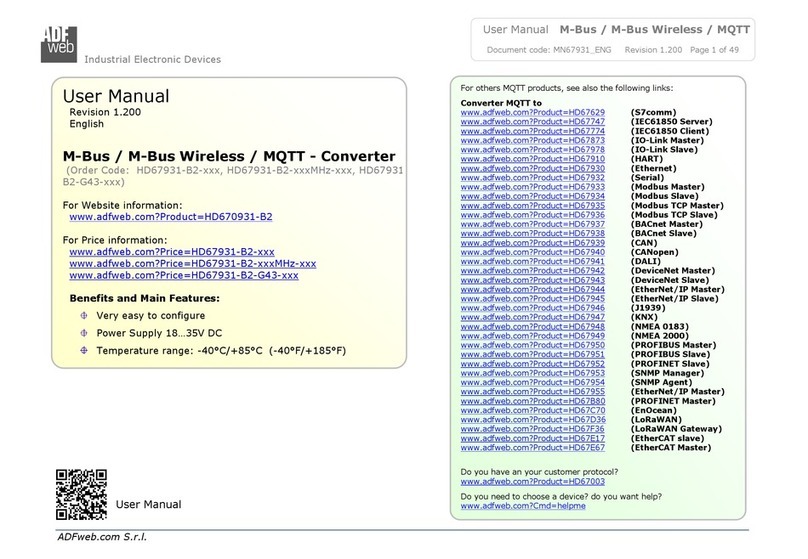Open the HD67935 Modbus TCP Master link
The height and width of the screenshot is (559, 808).
point(533,205)
